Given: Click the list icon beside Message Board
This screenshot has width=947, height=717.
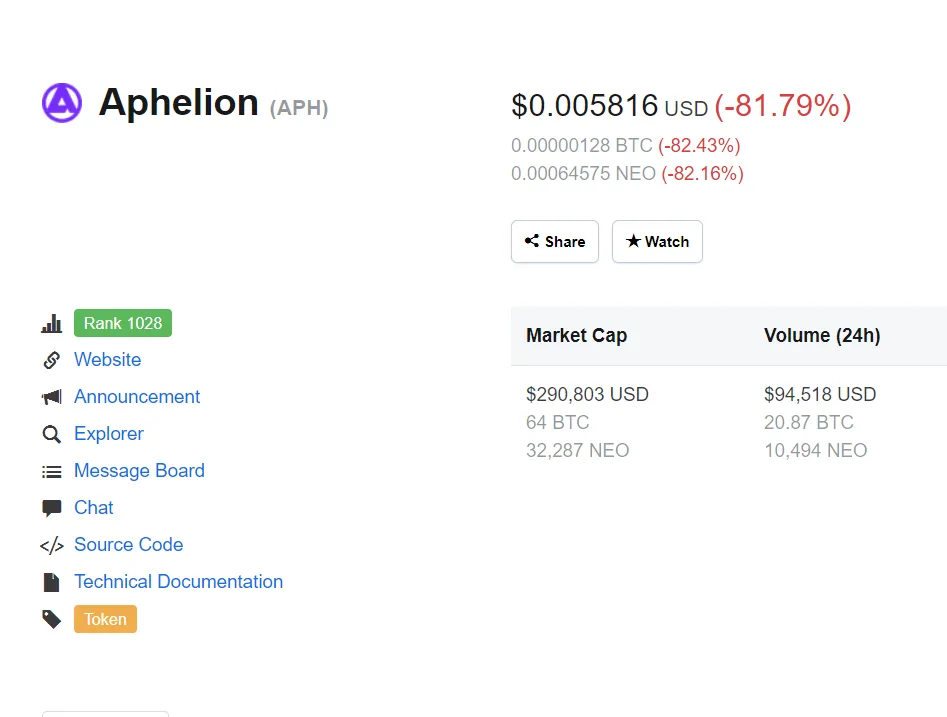Looking at the screenshot, I should pyautogui.click(x=51, y=471).
